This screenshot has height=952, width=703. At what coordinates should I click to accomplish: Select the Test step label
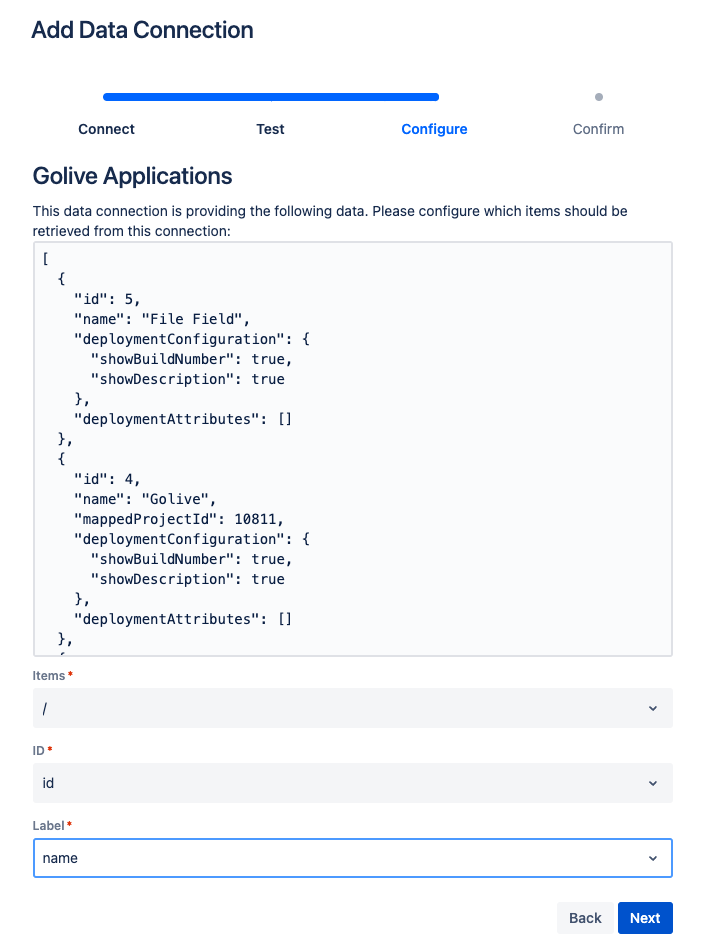coord(270,129)
